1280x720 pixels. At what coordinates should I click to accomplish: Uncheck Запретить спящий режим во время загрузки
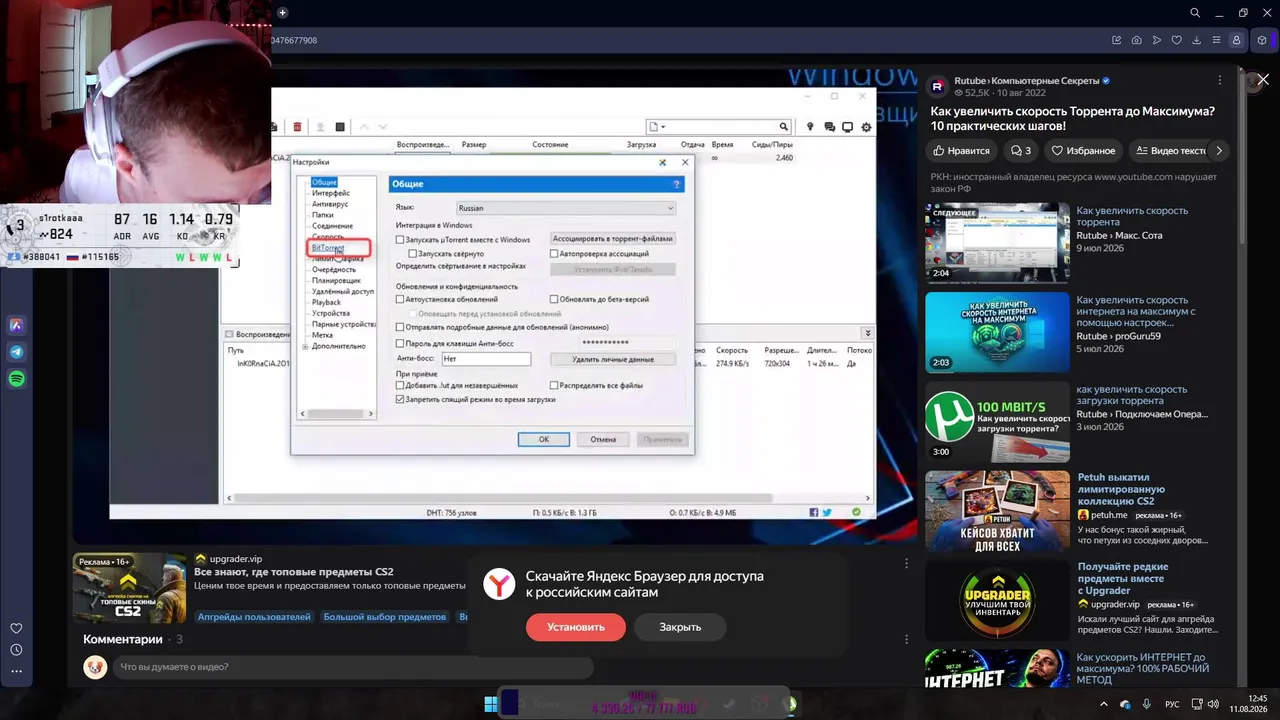(400, 399)
